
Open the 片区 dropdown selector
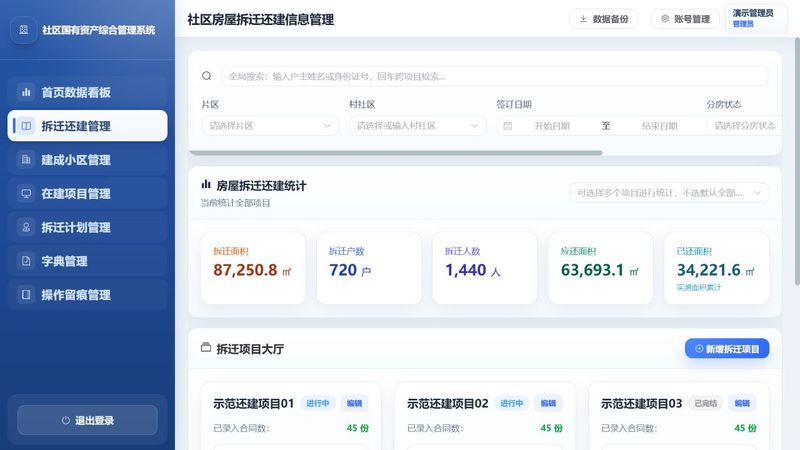pos(270,126)
